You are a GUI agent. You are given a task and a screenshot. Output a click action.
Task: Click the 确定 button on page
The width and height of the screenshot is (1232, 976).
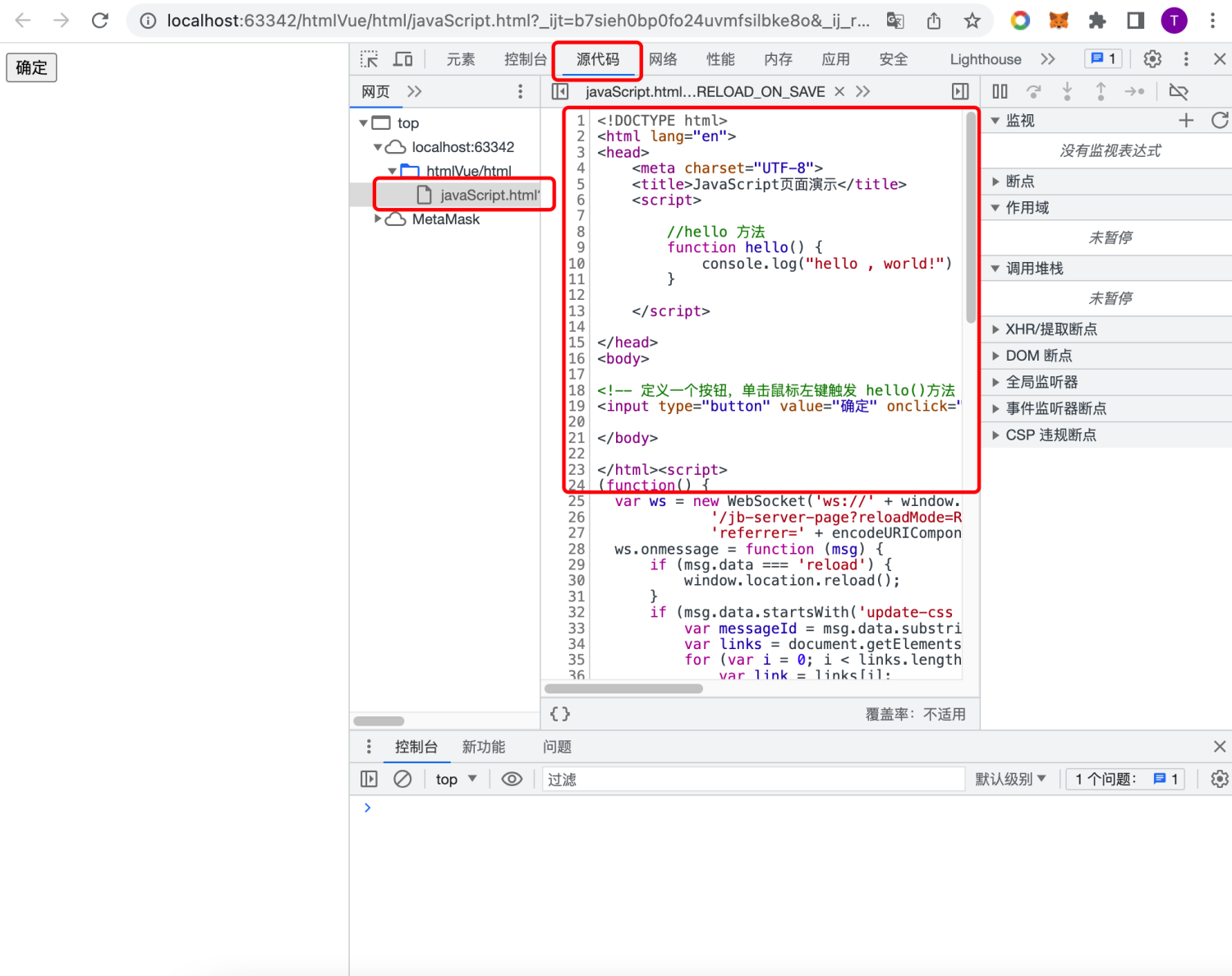click(31, 67)
